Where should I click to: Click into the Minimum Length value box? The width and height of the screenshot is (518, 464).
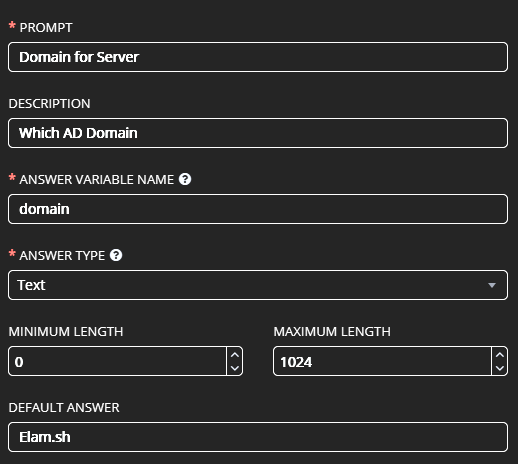pyautogui.click(x=117, y=361)
